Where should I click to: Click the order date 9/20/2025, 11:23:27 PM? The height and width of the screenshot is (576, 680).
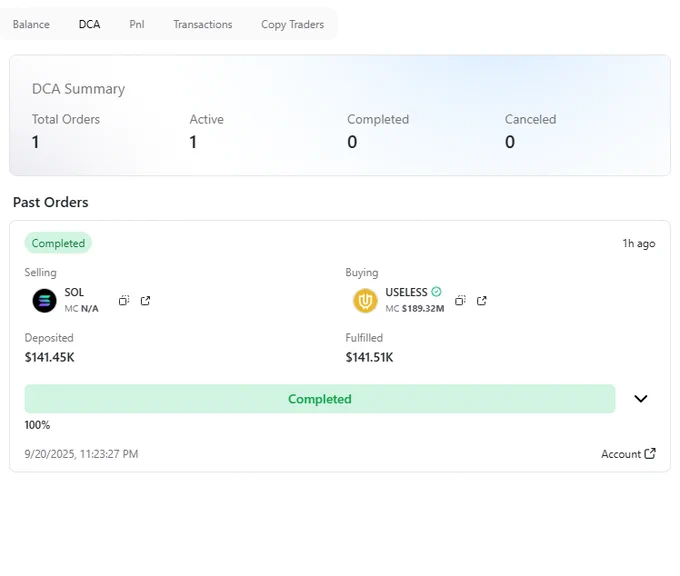[81, 454]
